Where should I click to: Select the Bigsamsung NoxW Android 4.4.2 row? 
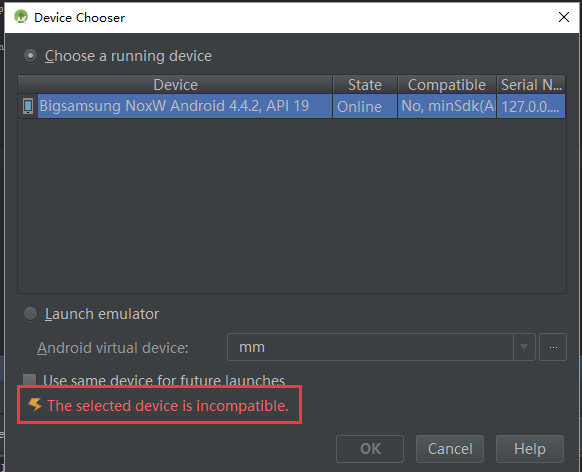coord(292,106)
